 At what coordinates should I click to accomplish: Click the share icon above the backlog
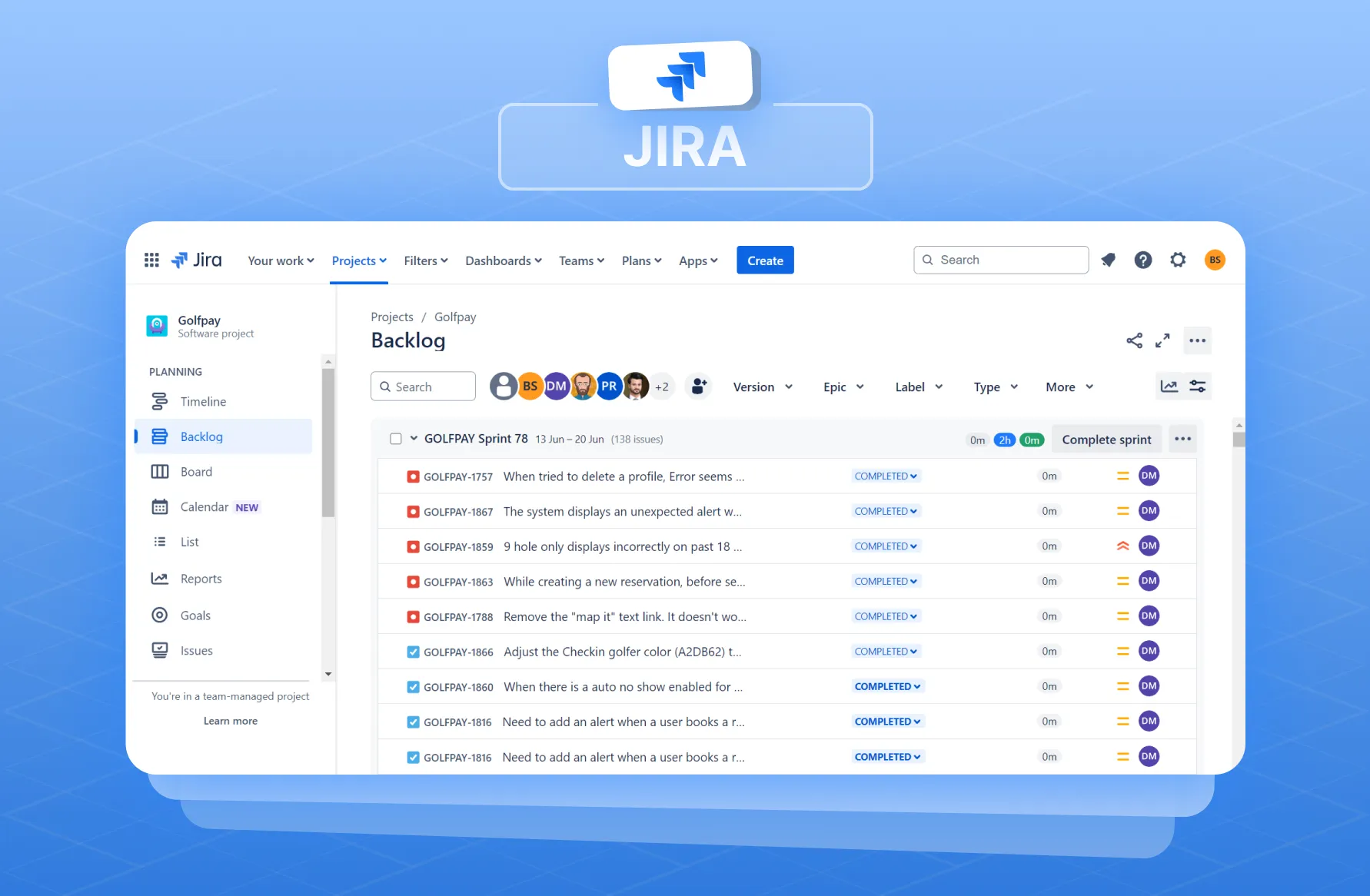pos(1134,340)
